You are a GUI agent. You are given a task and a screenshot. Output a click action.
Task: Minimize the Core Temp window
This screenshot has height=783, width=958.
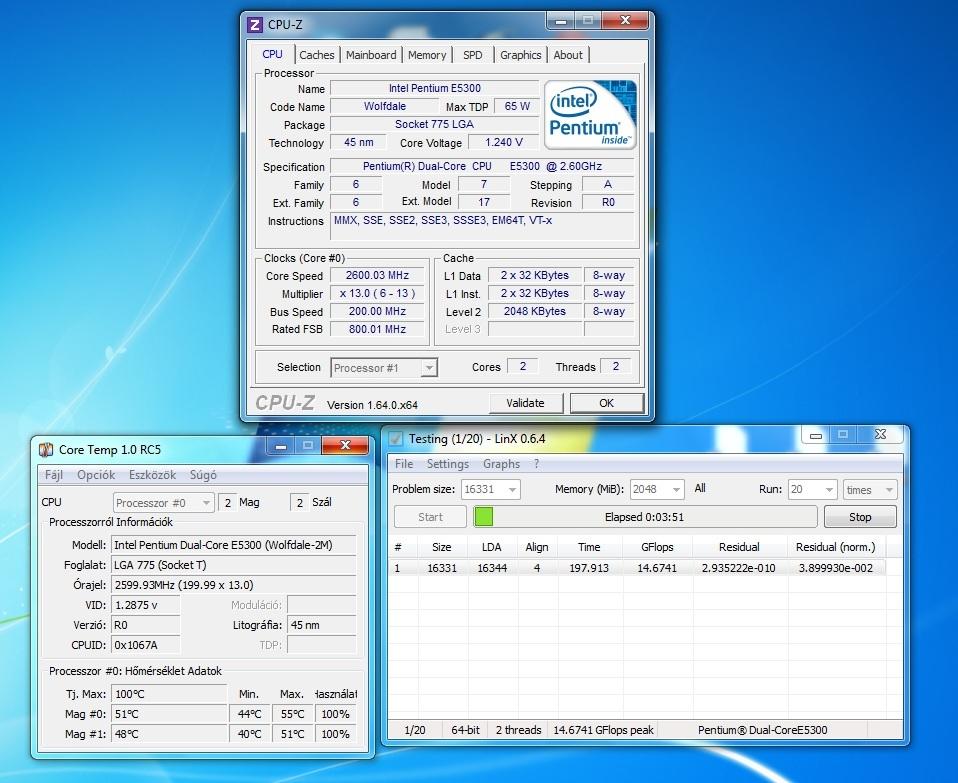pyautogui.click(x=281, y=446)
